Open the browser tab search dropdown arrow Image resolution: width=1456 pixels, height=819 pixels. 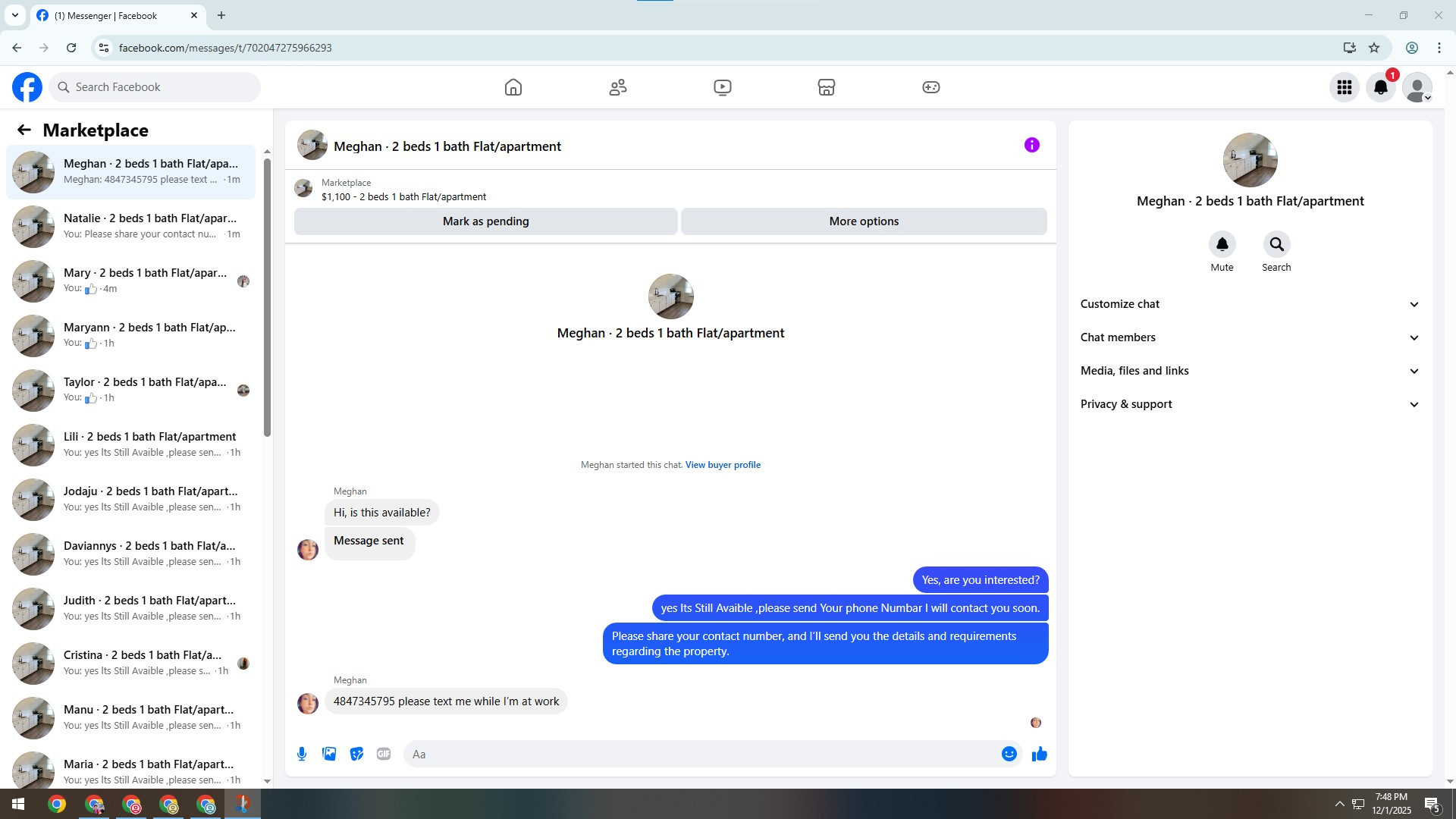(14, 15)
